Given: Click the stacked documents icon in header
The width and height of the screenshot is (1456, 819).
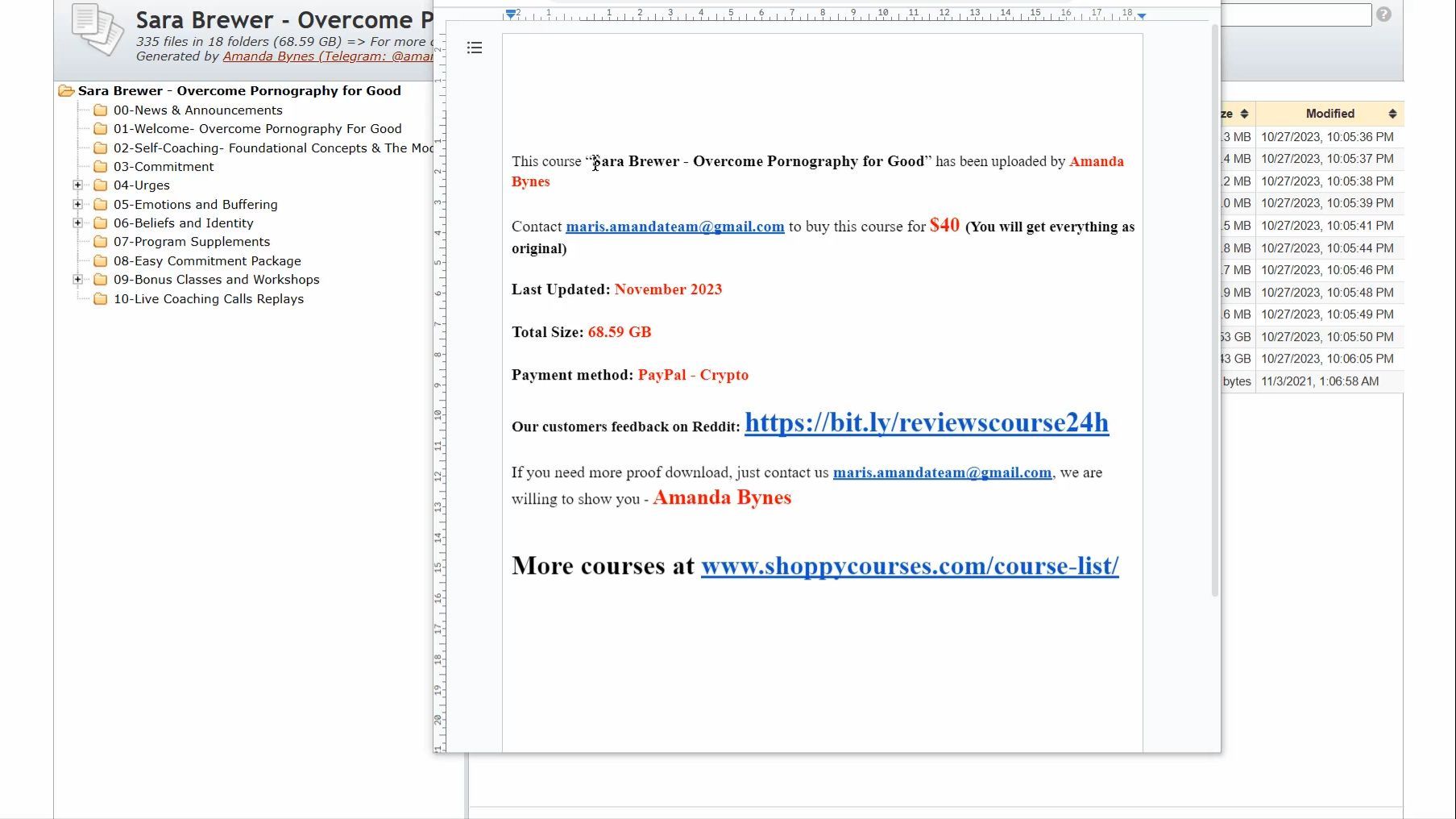Looking at the screenshot, I should (97, 30).
